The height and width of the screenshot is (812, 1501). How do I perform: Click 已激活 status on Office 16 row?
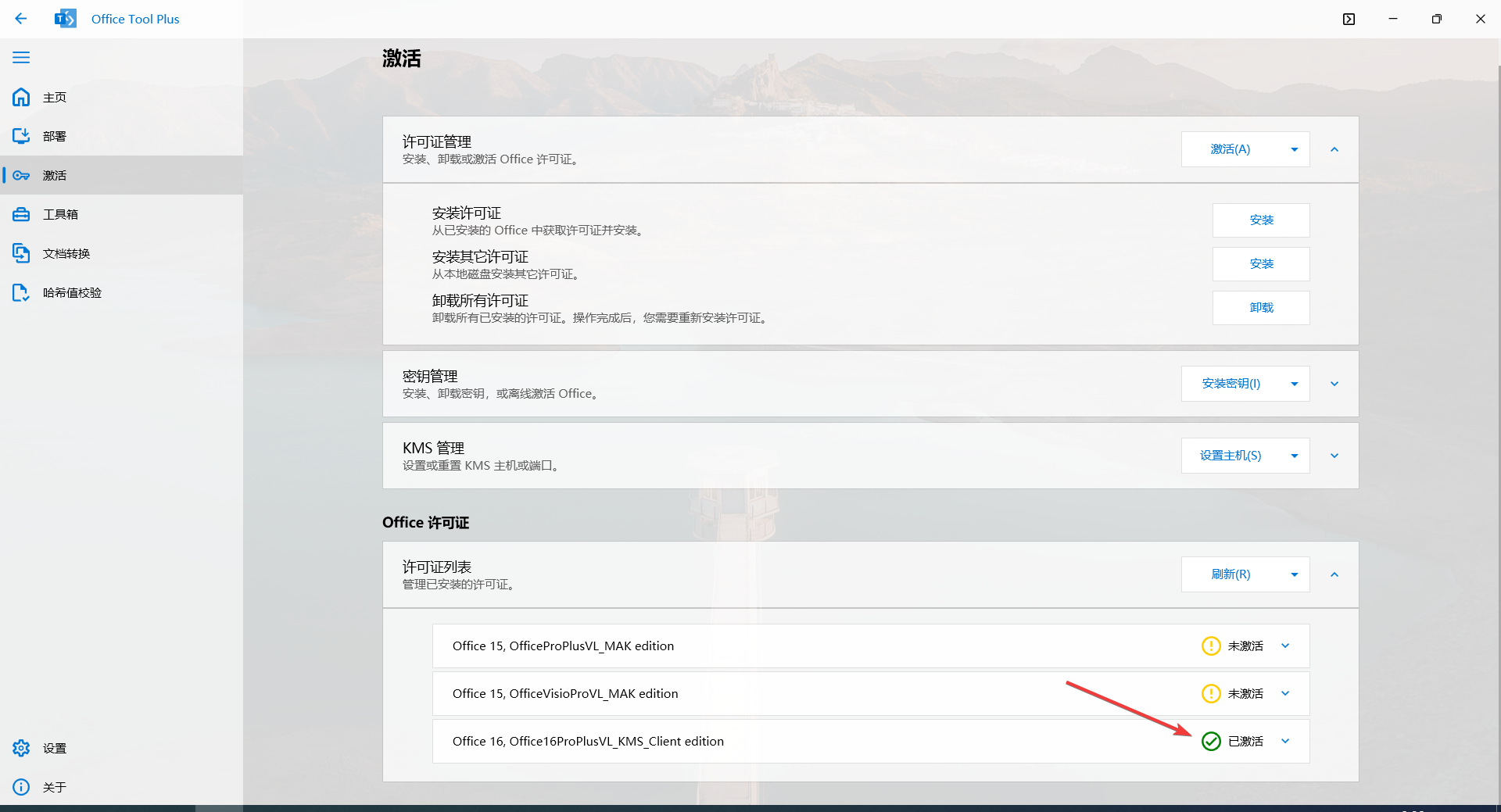1245,741
